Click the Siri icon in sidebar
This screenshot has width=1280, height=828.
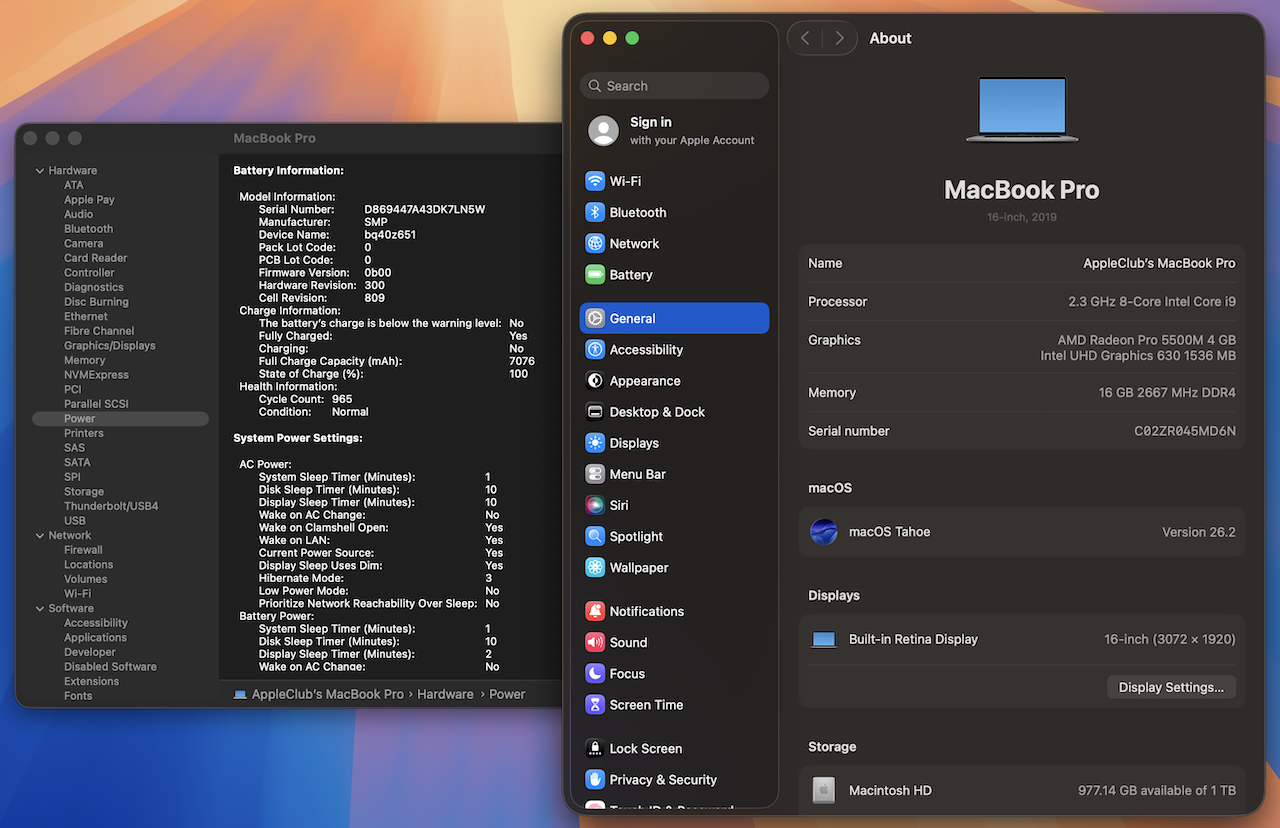tap(595, 506)
